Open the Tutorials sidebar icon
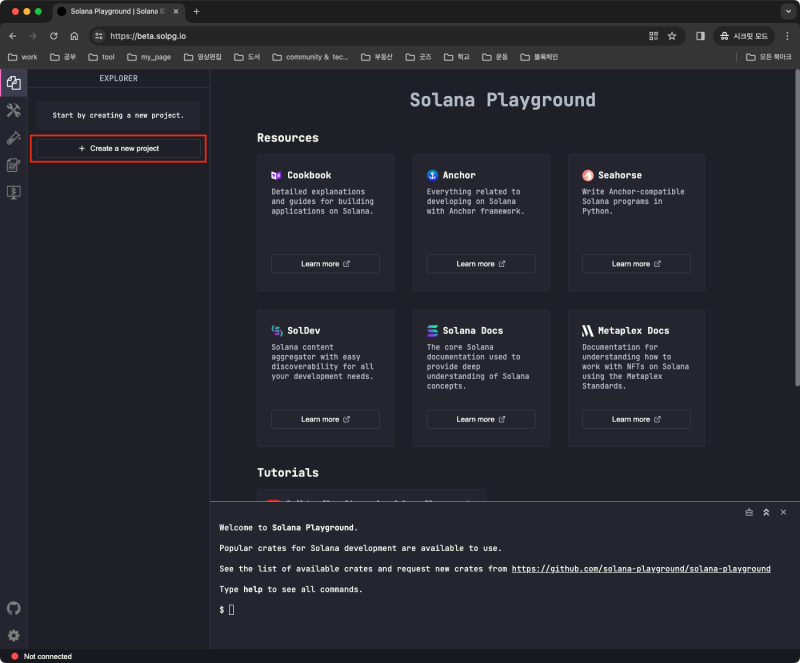Viewport: 800px width, 663px height. 14,165
